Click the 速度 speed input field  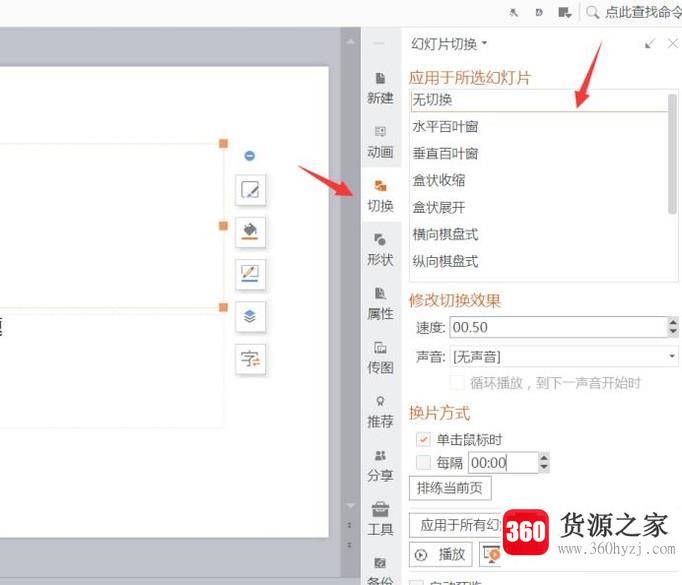(x=559, y=327)
